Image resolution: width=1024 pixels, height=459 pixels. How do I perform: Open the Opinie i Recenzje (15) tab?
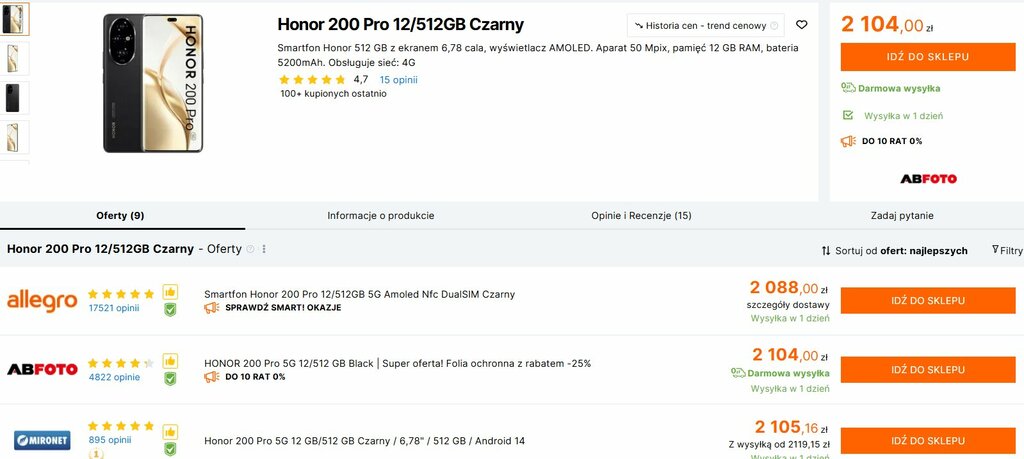pyautogui.click(x=641, y=215)
